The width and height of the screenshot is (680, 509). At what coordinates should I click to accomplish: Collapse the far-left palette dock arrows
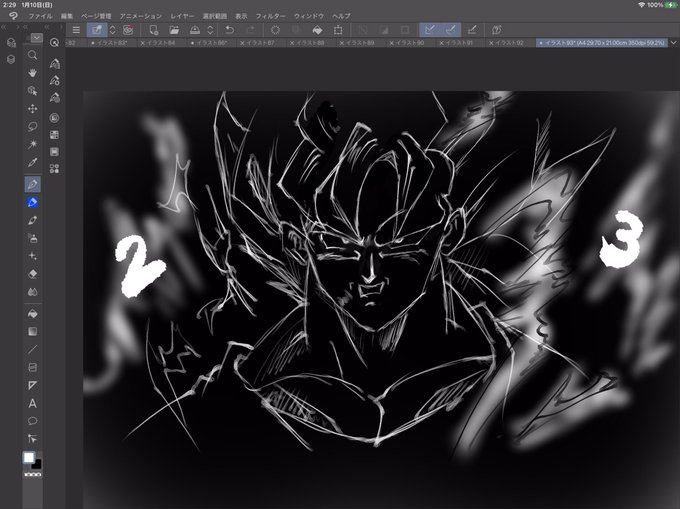5,27
